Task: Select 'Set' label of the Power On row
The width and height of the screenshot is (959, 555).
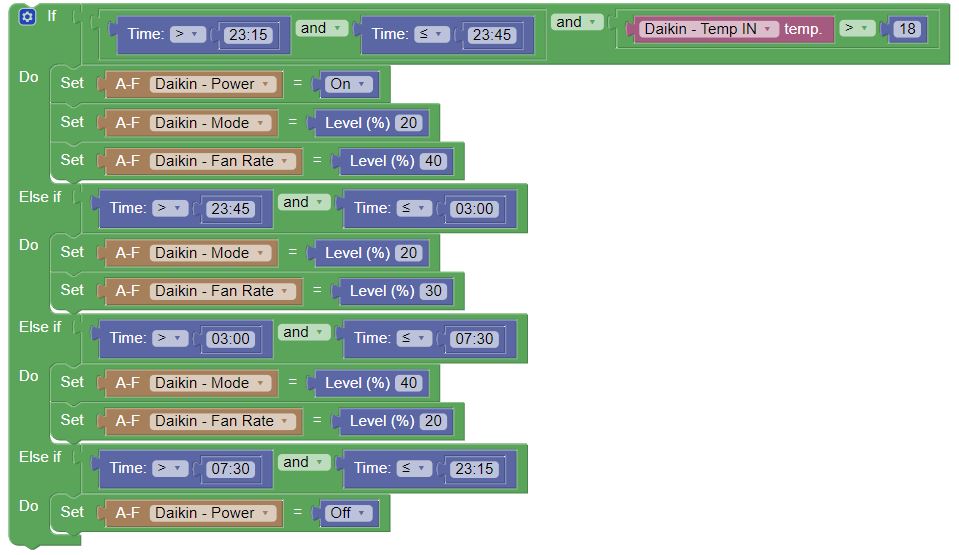Action: (72, 83)
